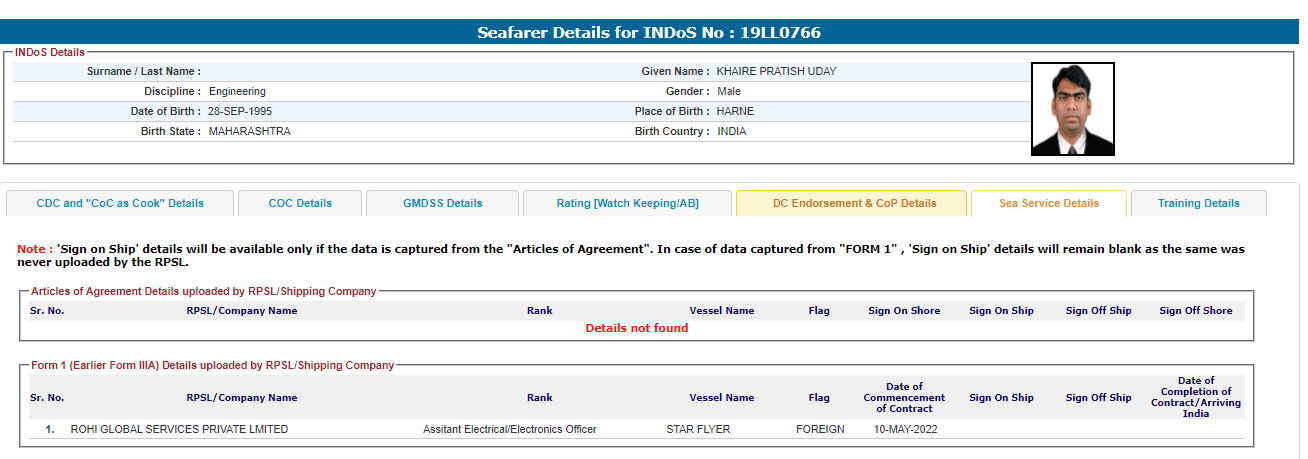This screenshot has height=459, width=1308.
Task: Open DC Endorsement & CoP Details tab
Action: pos(852,203)
